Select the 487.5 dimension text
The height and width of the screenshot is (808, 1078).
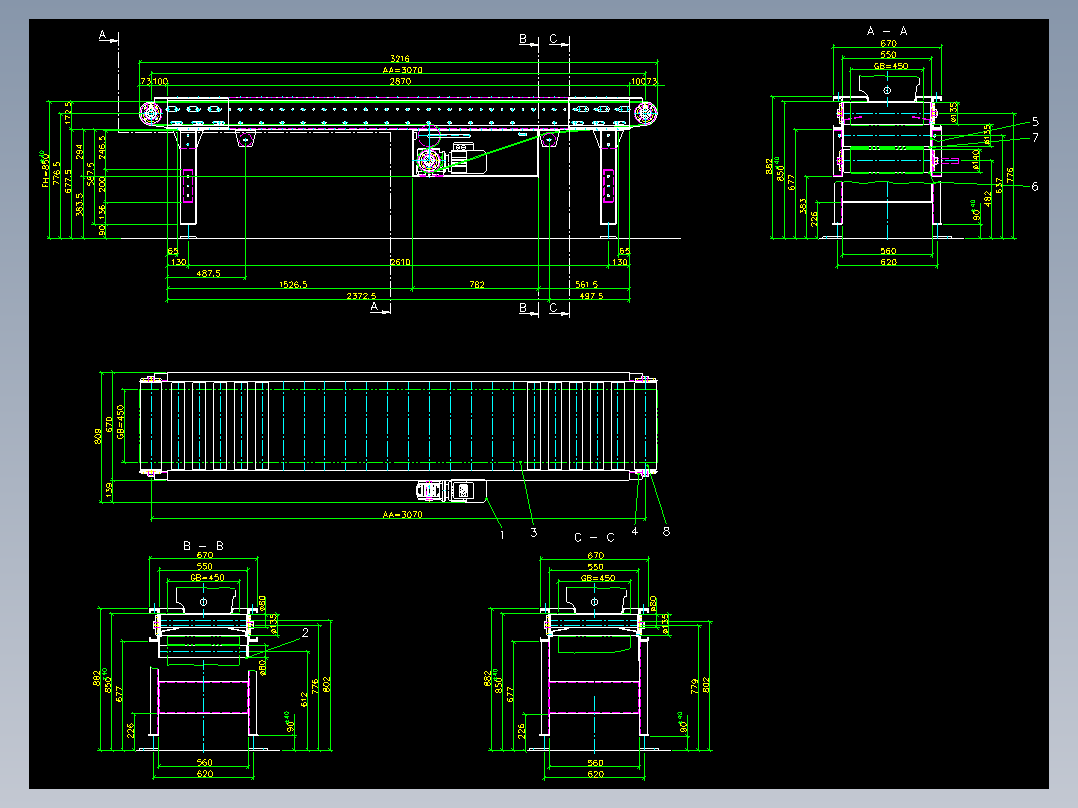(x=208, y=273)
